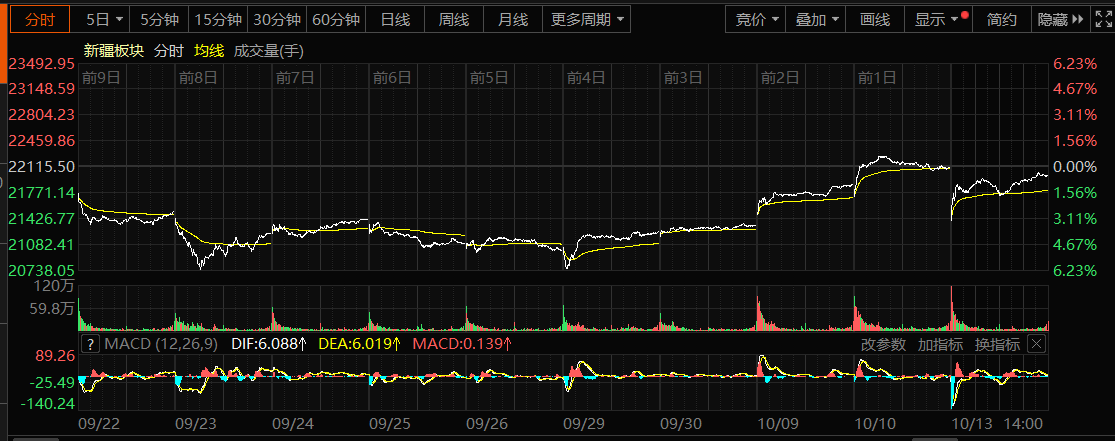Viewport: 1115px width, 441px height.
Task: Click the MACD help question mark icon
Action: [91, 344]
